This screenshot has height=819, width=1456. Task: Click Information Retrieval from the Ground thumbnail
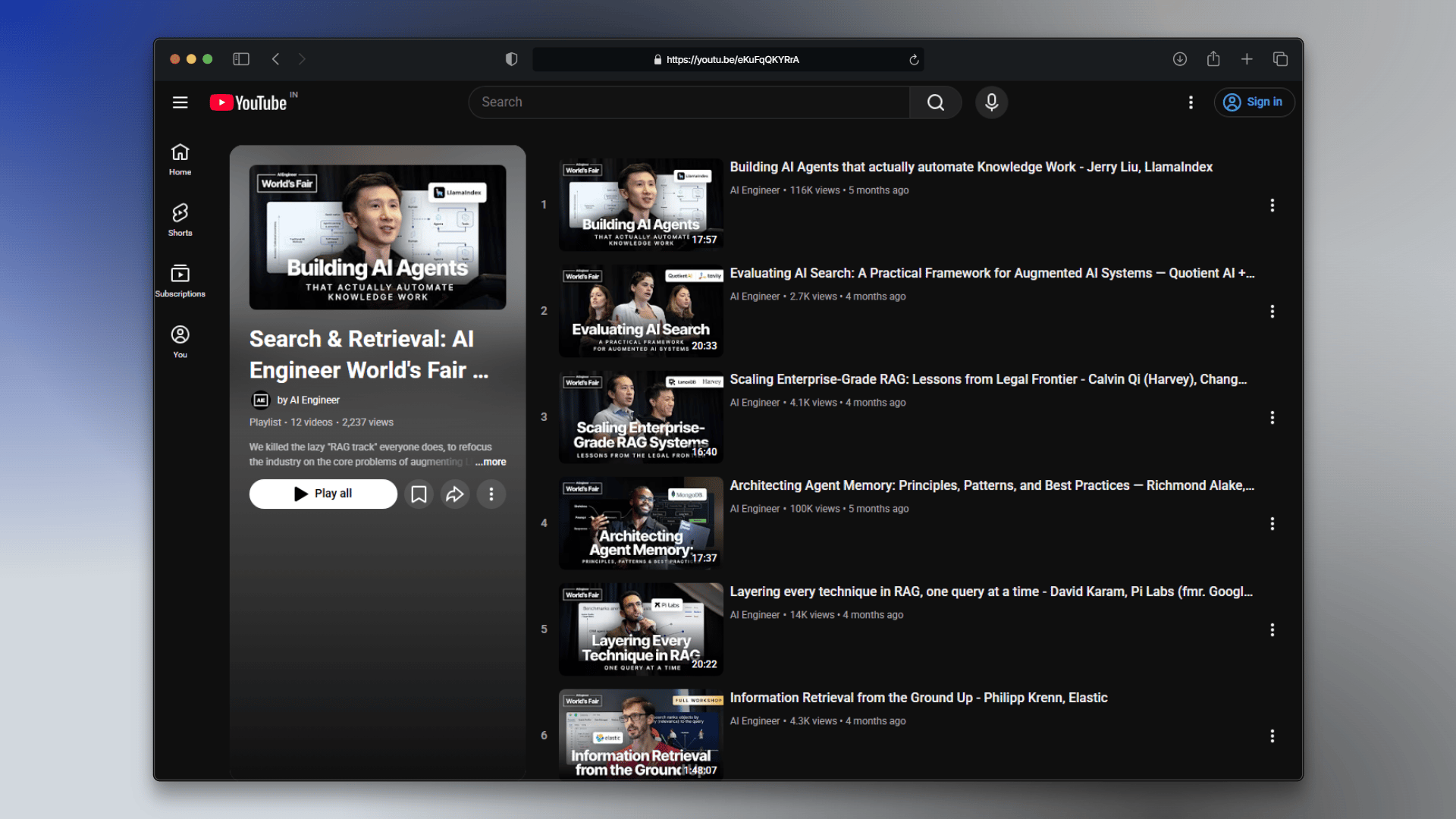point(641,734)
